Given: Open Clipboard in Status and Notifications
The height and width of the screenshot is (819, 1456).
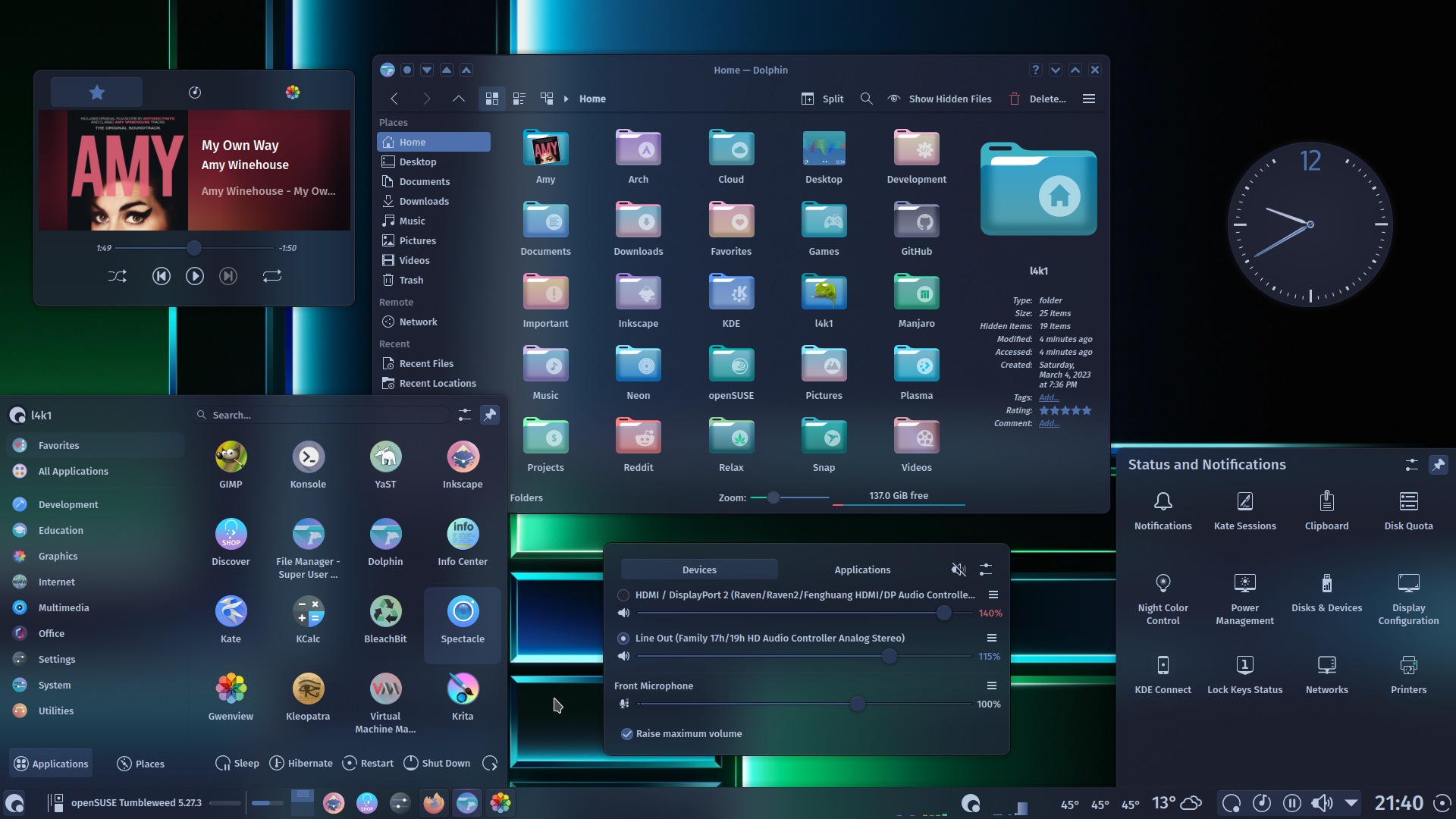Looking at the screenshot, I should click(1326, 510).
